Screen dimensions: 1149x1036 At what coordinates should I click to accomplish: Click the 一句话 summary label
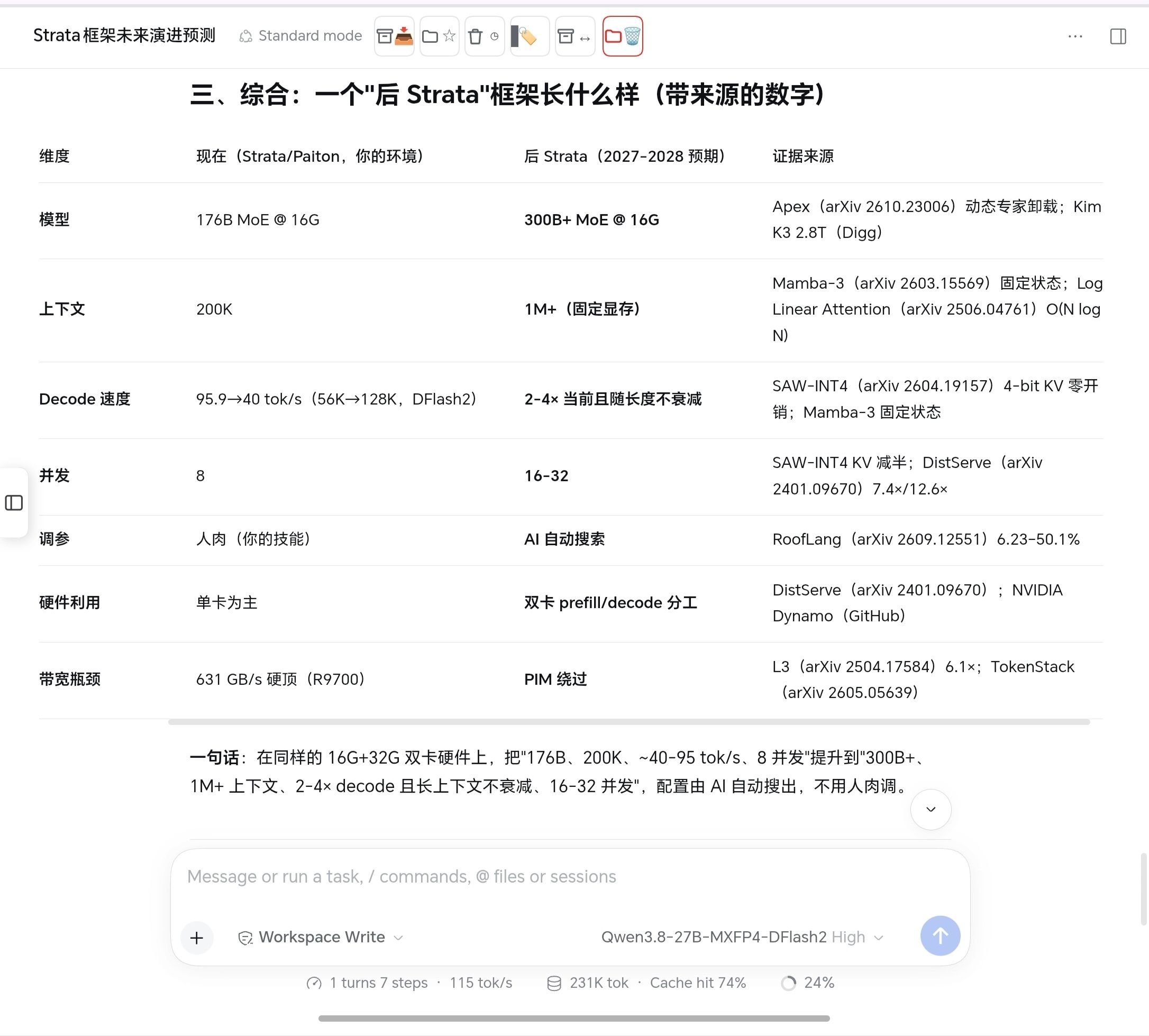[x=214, y=758]
